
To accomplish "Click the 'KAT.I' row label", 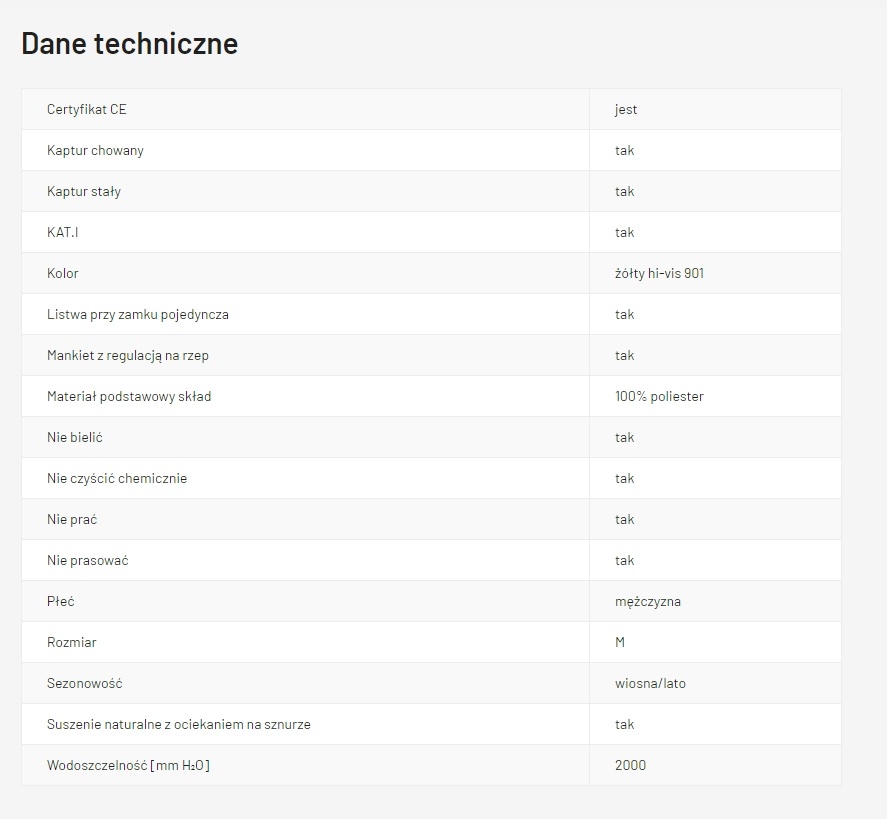I will tap(62, 232).
